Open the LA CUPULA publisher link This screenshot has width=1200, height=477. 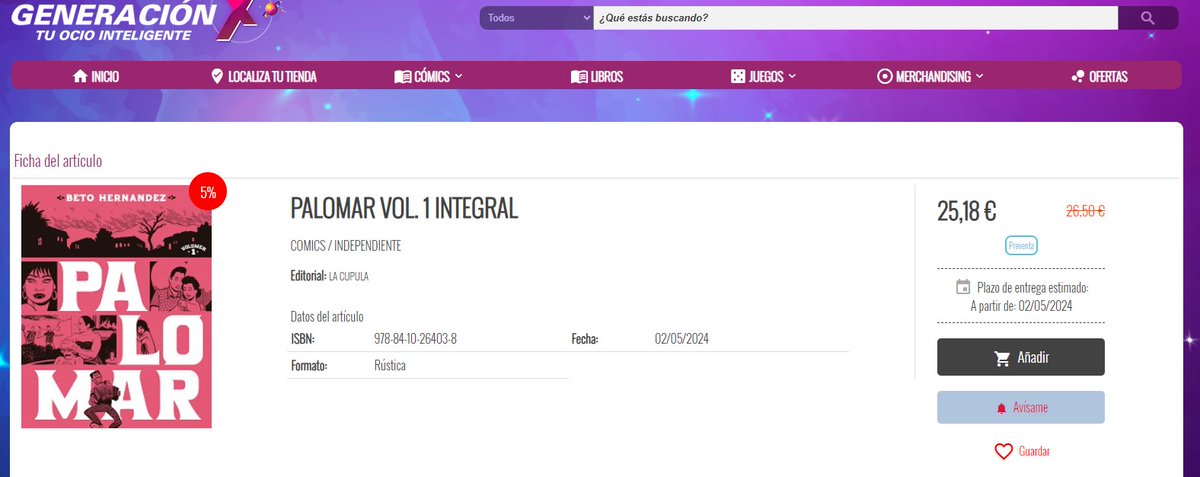point(349,276)
